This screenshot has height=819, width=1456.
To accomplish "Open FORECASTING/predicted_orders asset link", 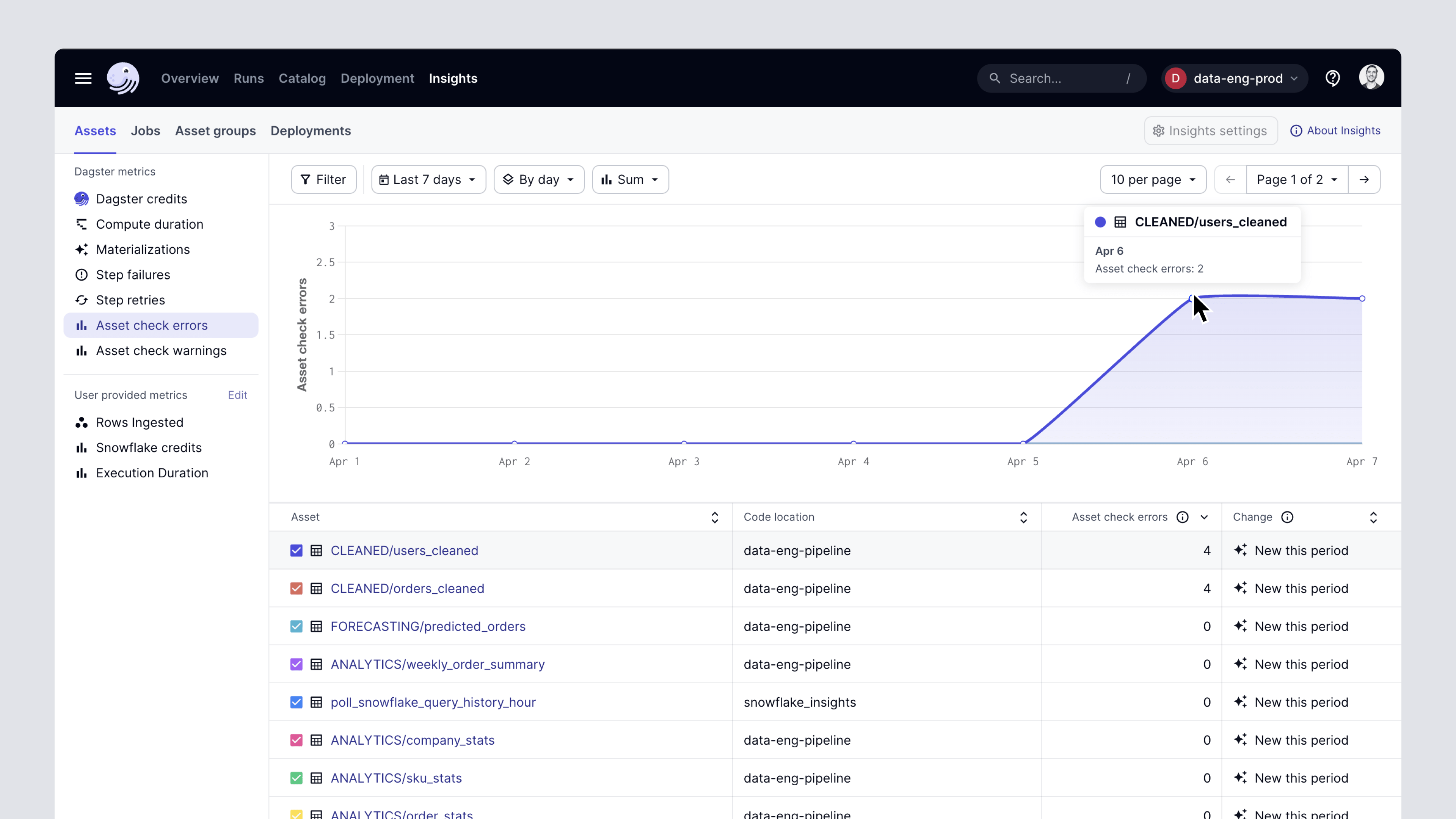I will [x=428, y=626].
